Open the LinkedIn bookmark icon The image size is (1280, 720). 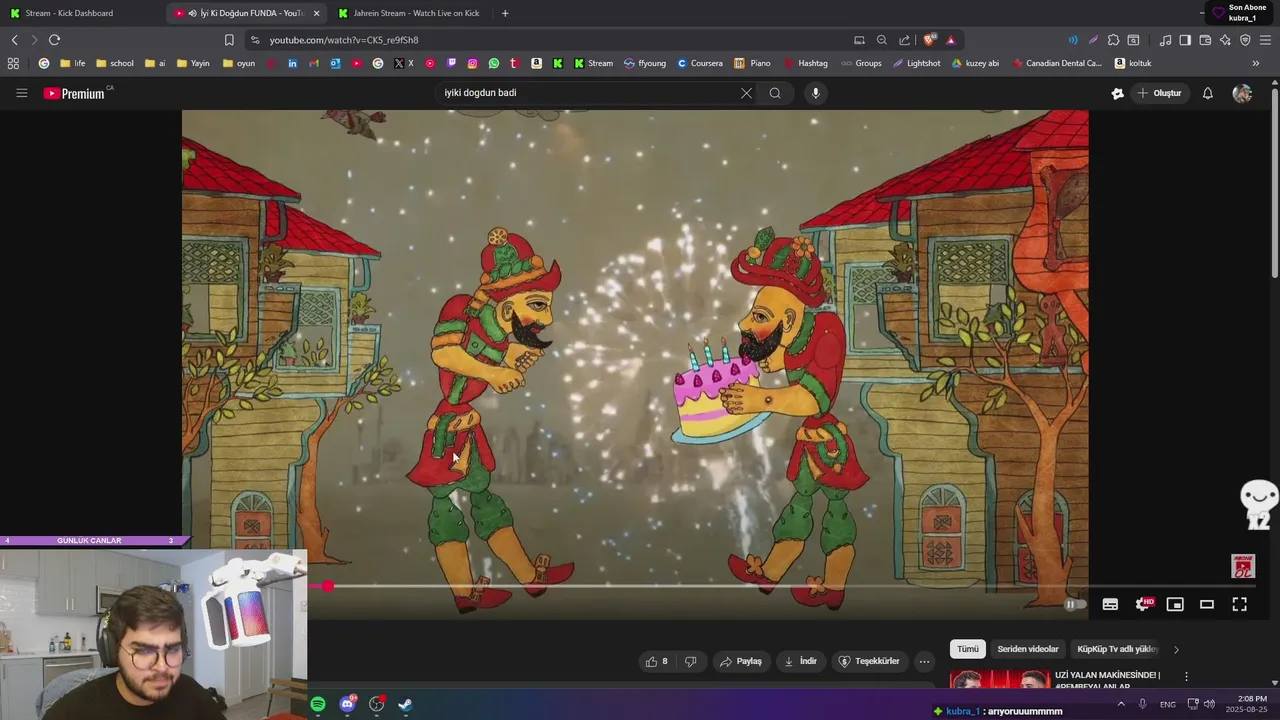tap(292, 63)
